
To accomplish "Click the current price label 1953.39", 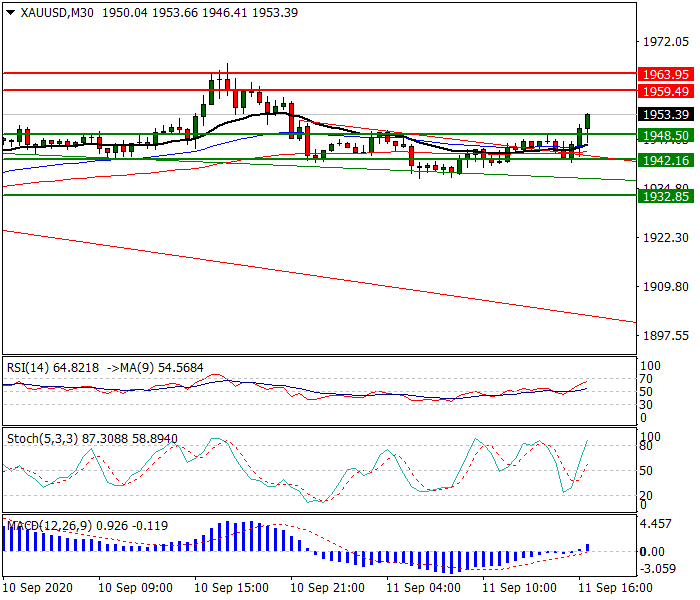I will 666,114.
